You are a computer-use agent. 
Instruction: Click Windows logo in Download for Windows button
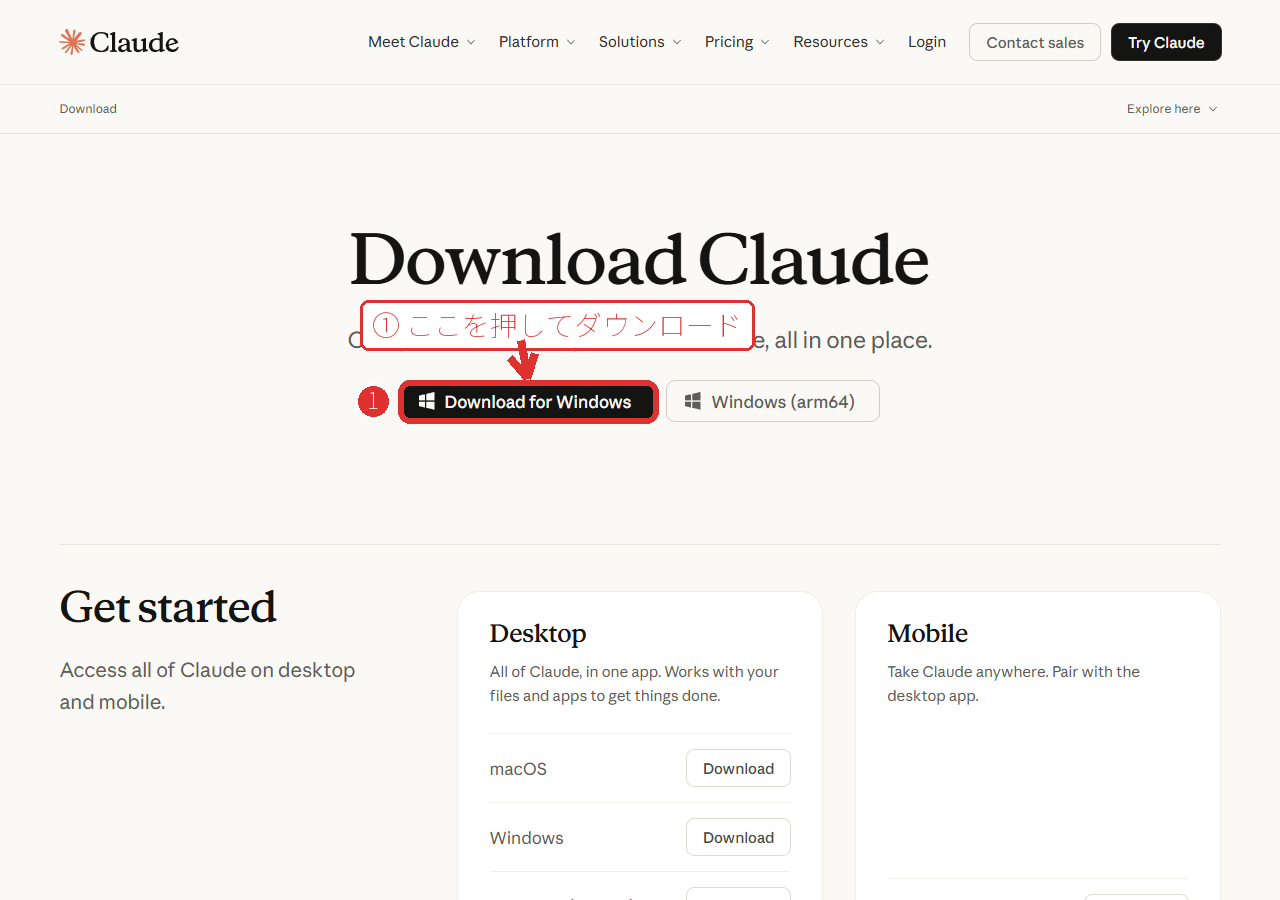pos(427,401)
